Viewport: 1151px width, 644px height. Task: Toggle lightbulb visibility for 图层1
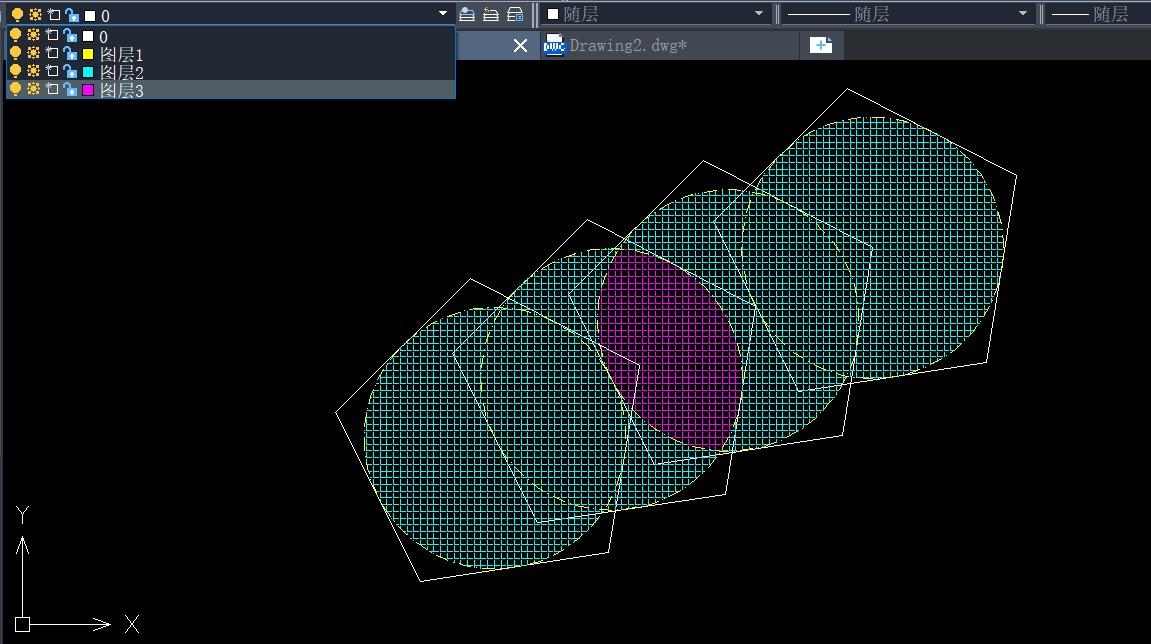pos(15,54)
